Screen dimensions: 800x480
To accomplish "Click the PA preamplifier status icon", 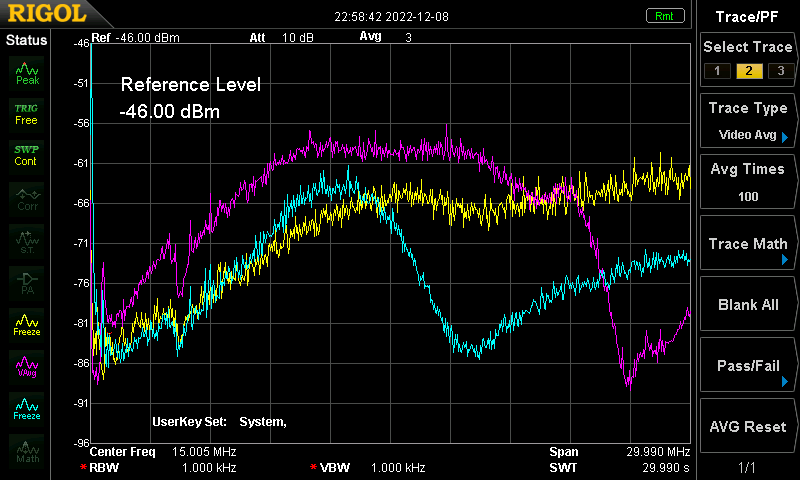I will [27, 283].
